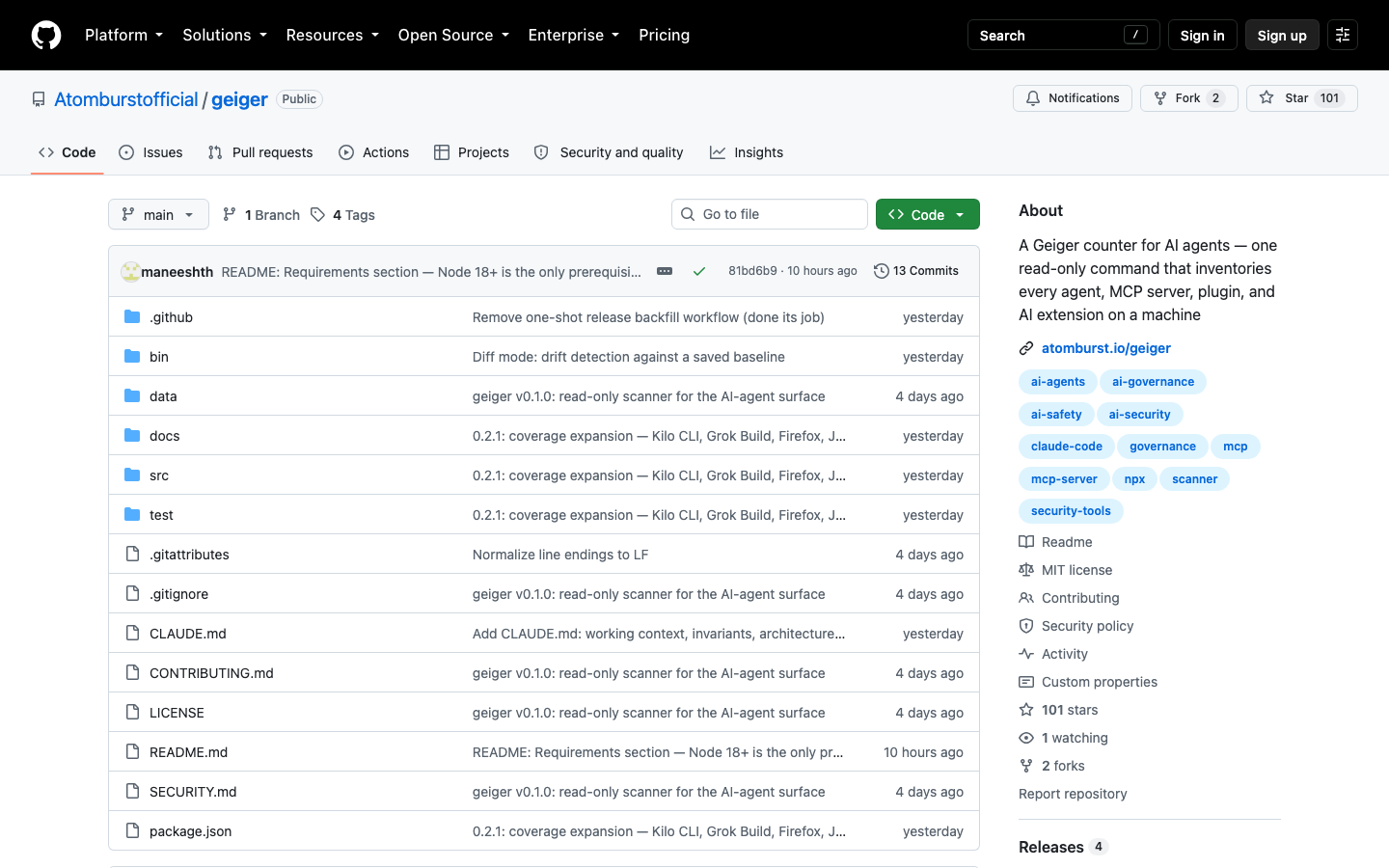Open the data folder
1389x868 pixels.
coord(163,396)
